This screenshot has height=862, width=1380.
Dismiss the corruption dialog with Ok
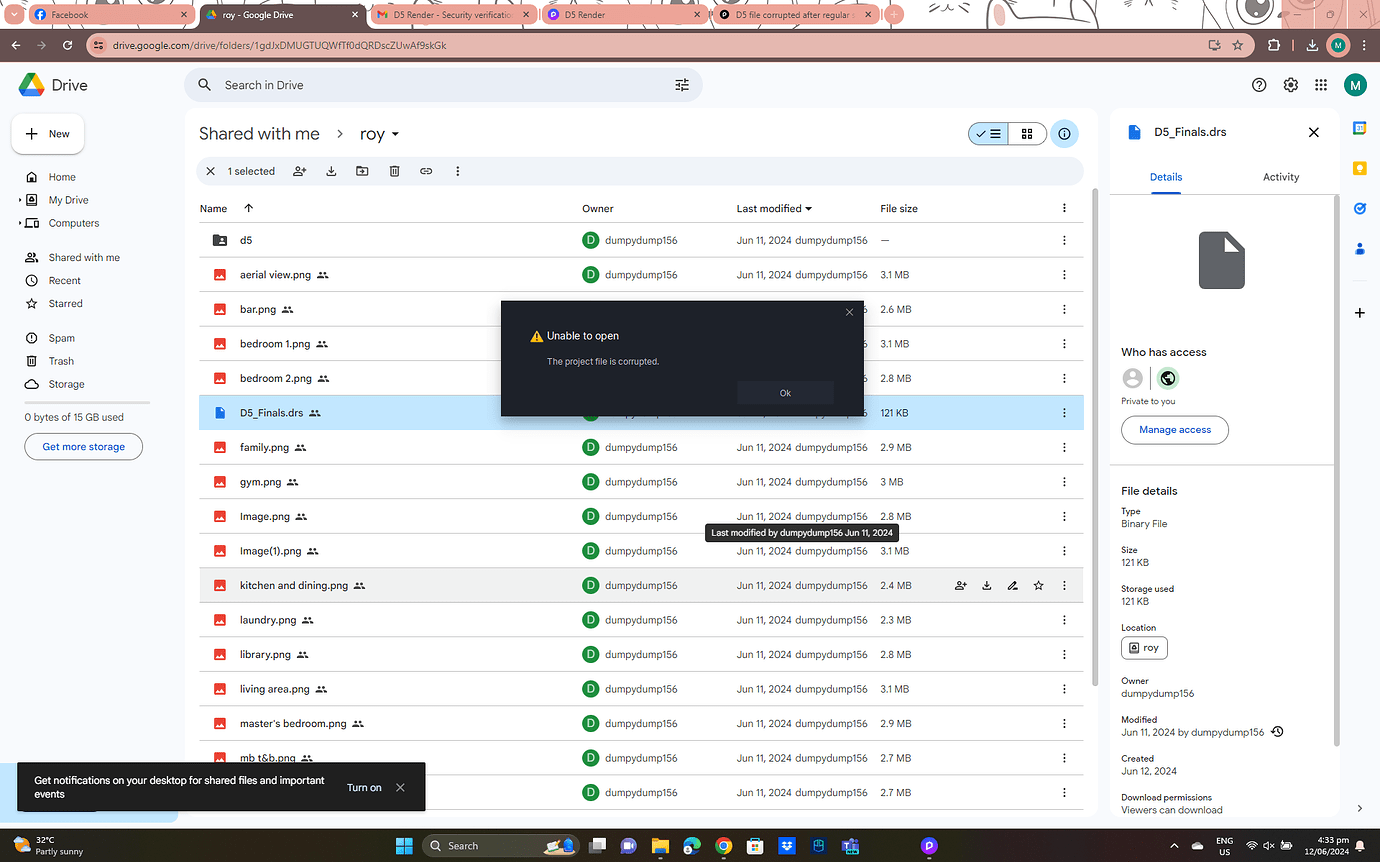click(x=785, y=392)
